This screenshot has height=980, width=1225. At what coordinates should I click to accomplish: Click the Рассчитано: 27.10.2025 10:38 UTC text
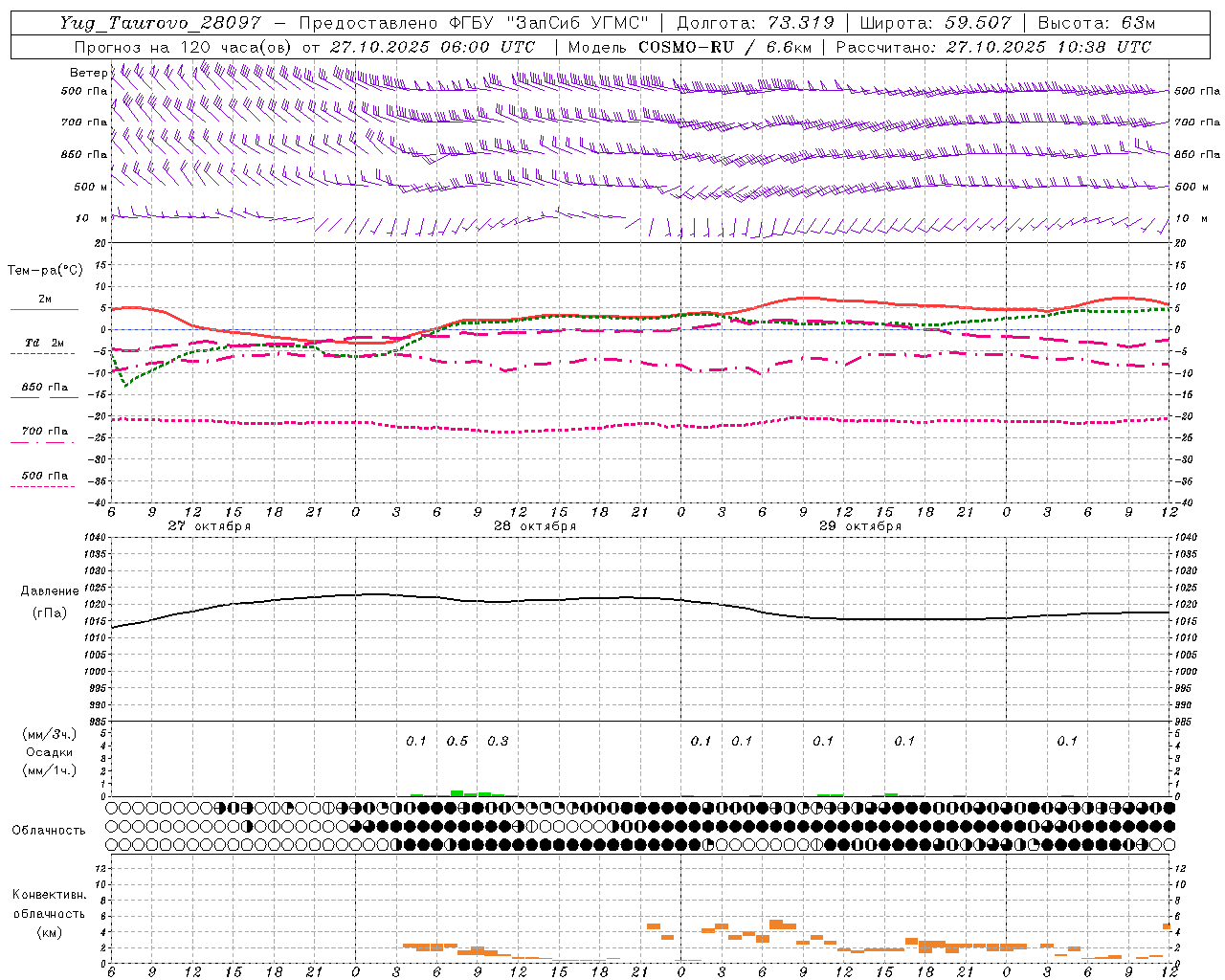993,47
